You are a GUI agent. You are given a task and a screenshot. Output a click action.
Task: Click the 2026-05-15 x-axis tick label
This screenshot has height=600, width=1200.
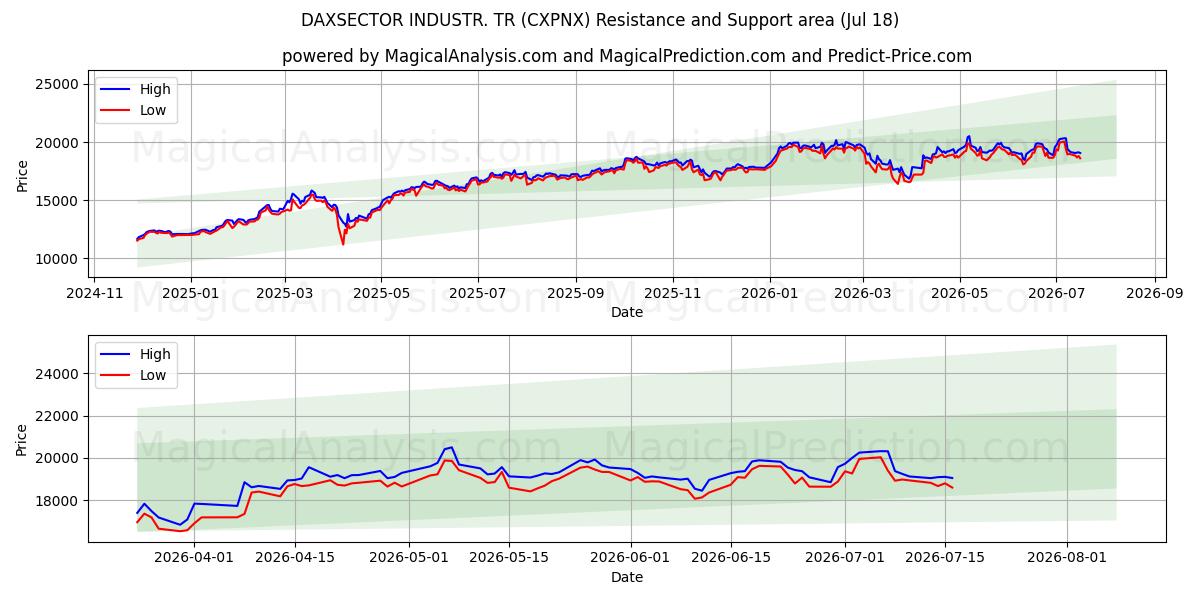pyautogui.click(x=509, y=559)
